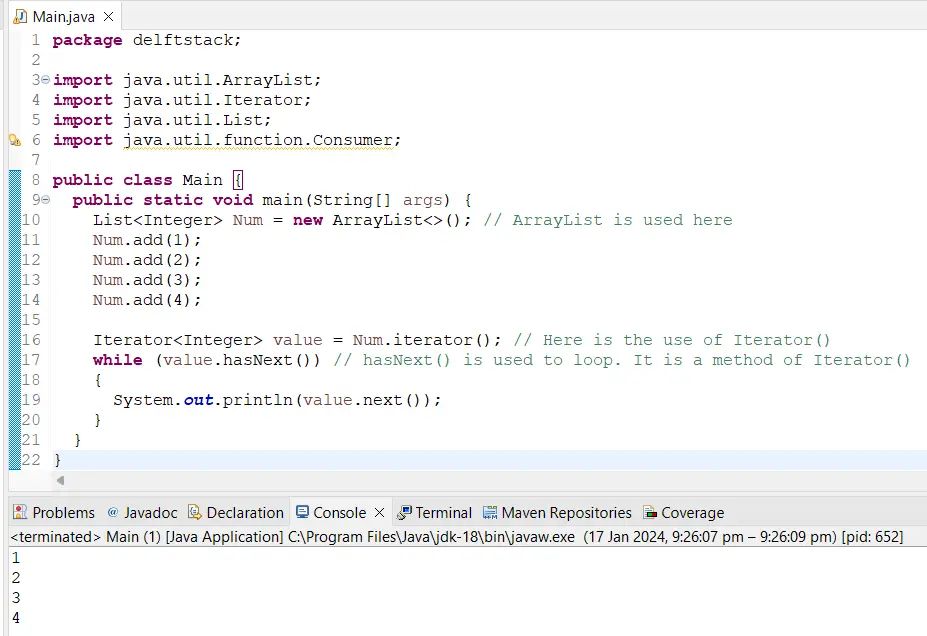Click the Maven Repositories icon
The height and width of the screenshot is (636, 927).
coord(490,512)
